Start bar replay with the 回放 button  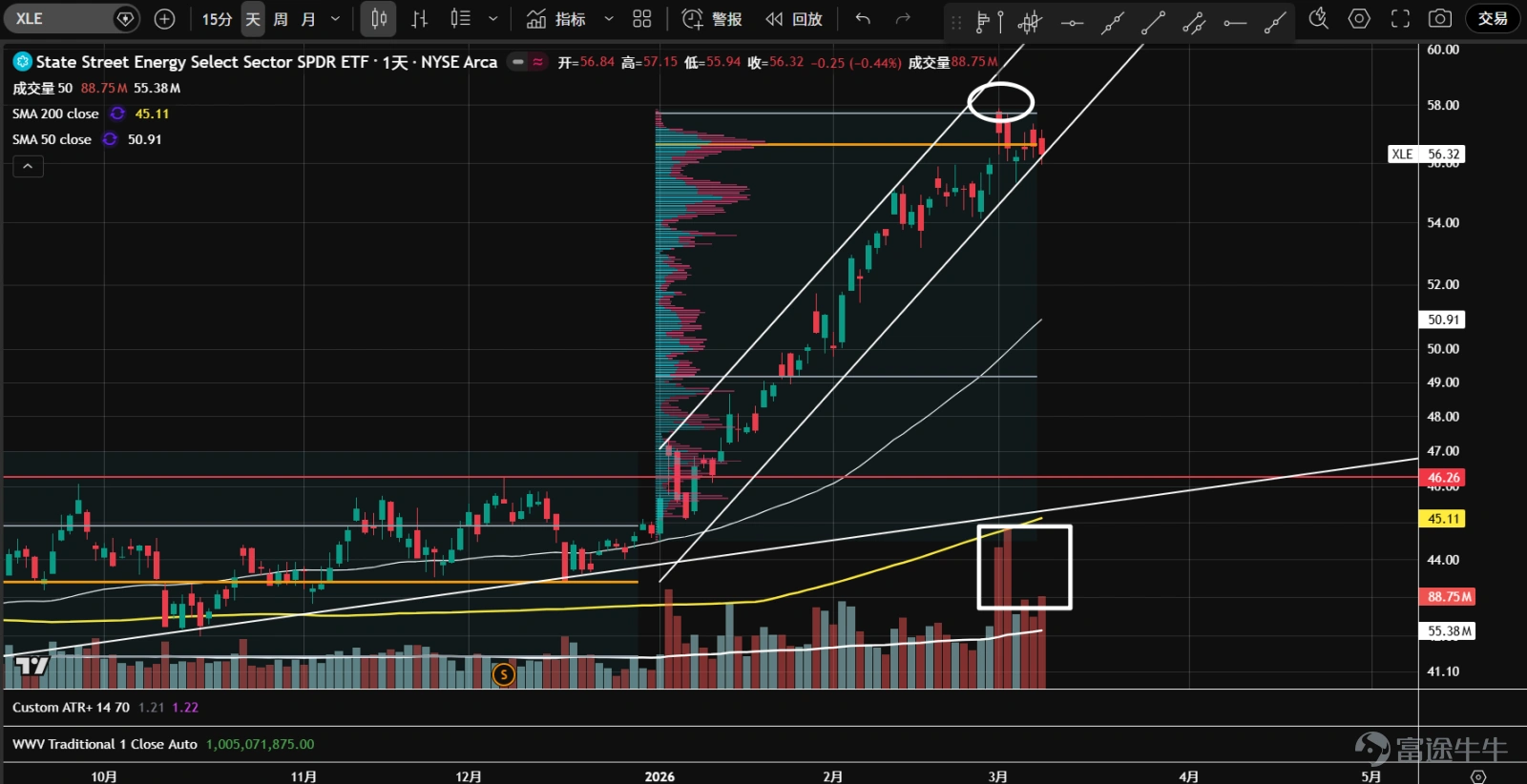[x=794, y=19]
